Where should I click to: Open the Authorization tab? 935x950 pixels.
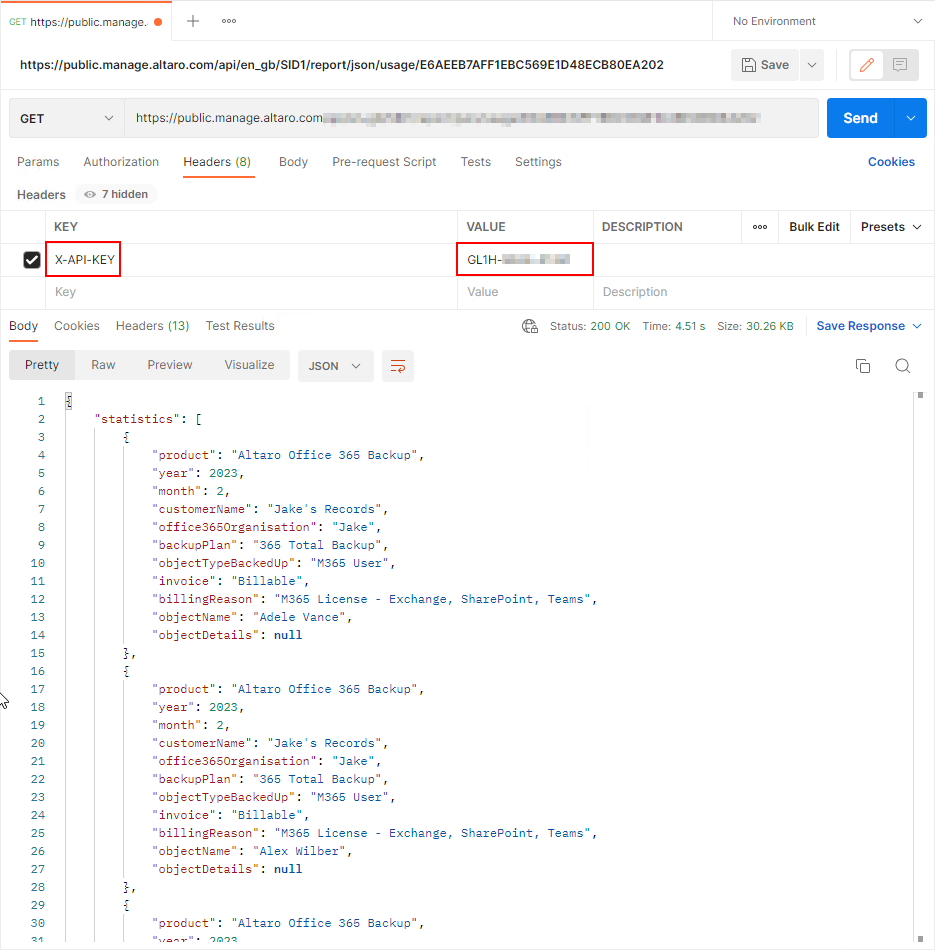pyautogui.click(x=121, y=162)
